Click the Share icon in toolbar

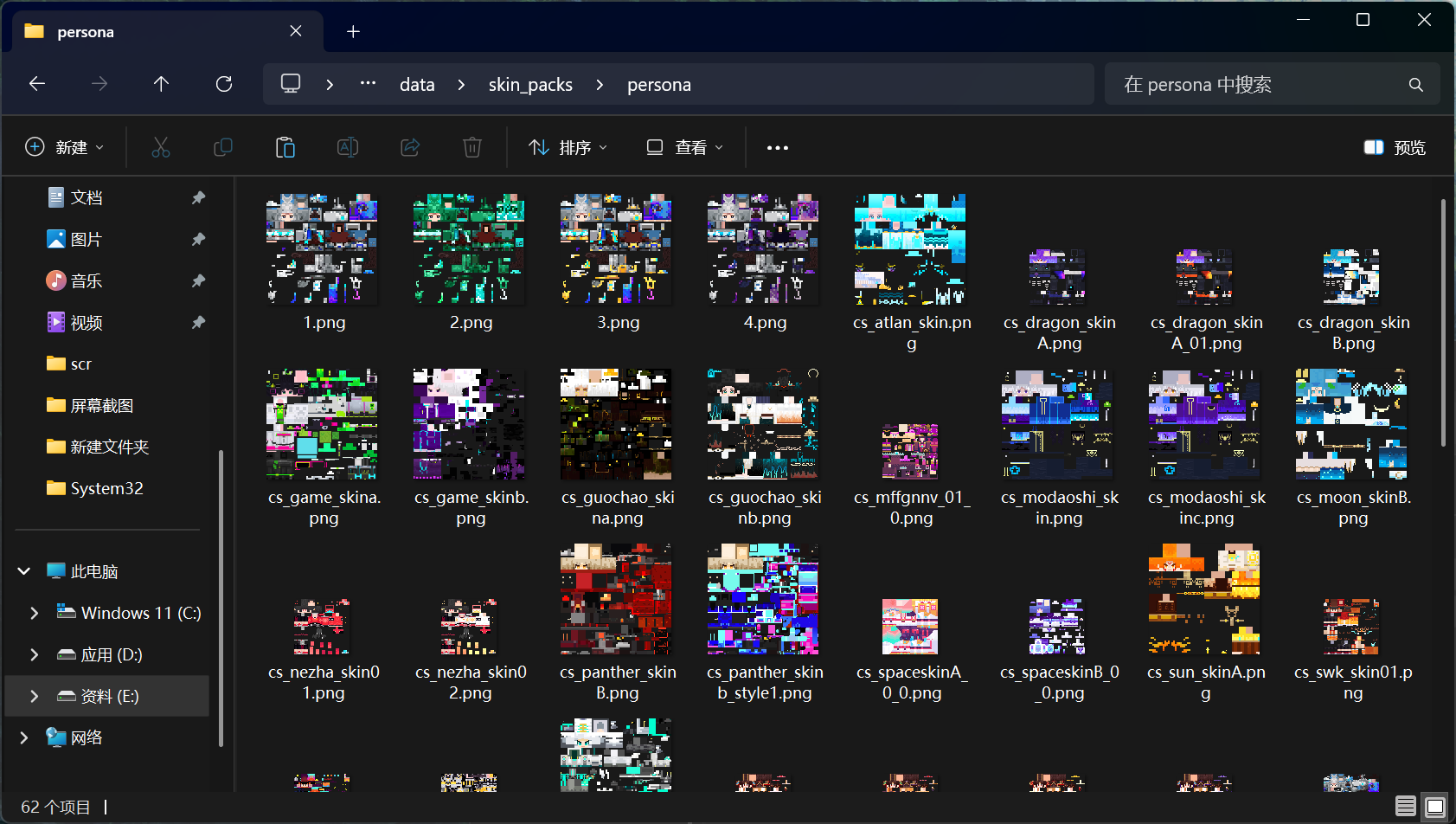(410, 148)
